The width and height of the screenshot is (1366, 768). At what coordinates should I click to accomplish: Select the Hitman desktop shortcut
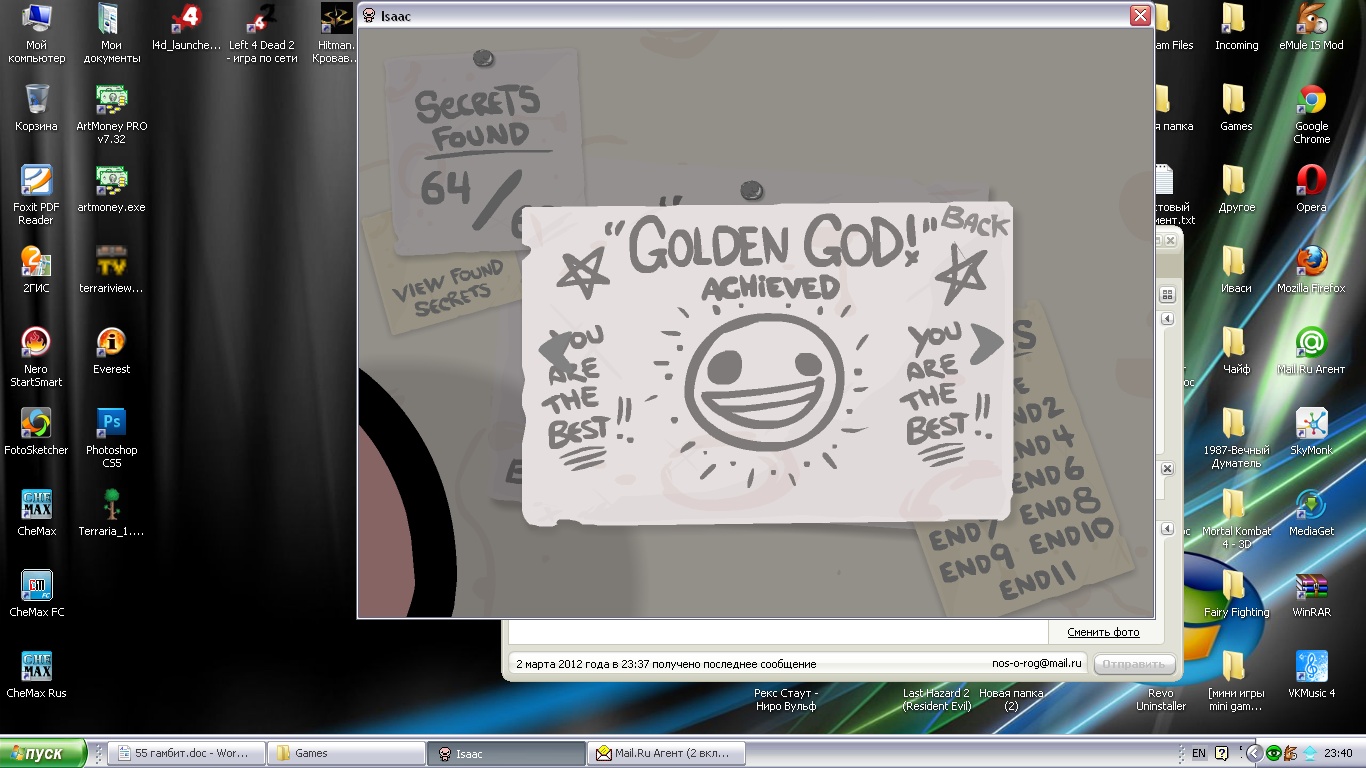336,34
